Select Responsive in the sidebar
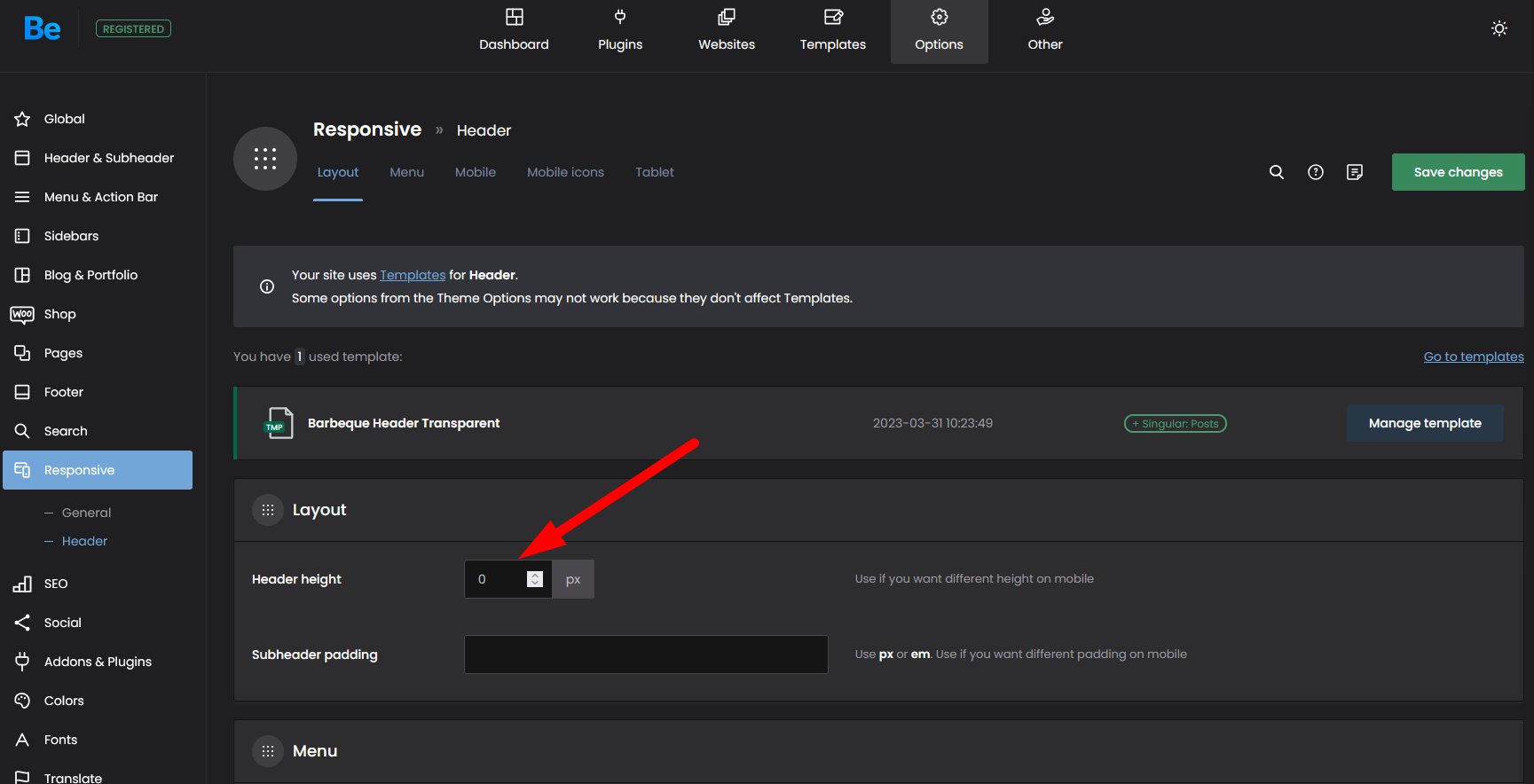The image size is (1534, 784). click(98, 470)
